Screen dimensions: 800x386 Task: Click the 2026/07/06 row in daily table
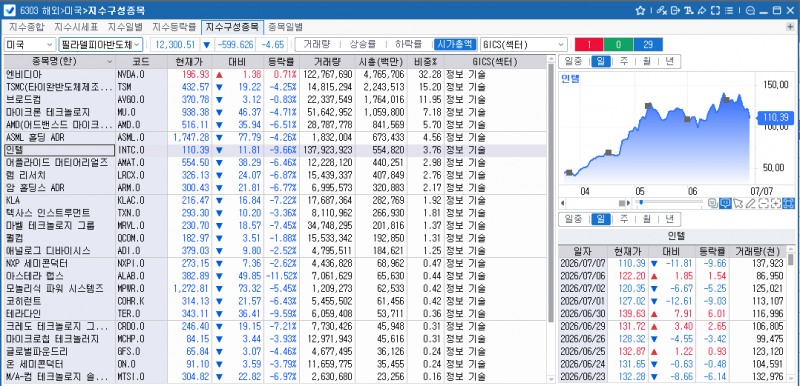[672, 276]
